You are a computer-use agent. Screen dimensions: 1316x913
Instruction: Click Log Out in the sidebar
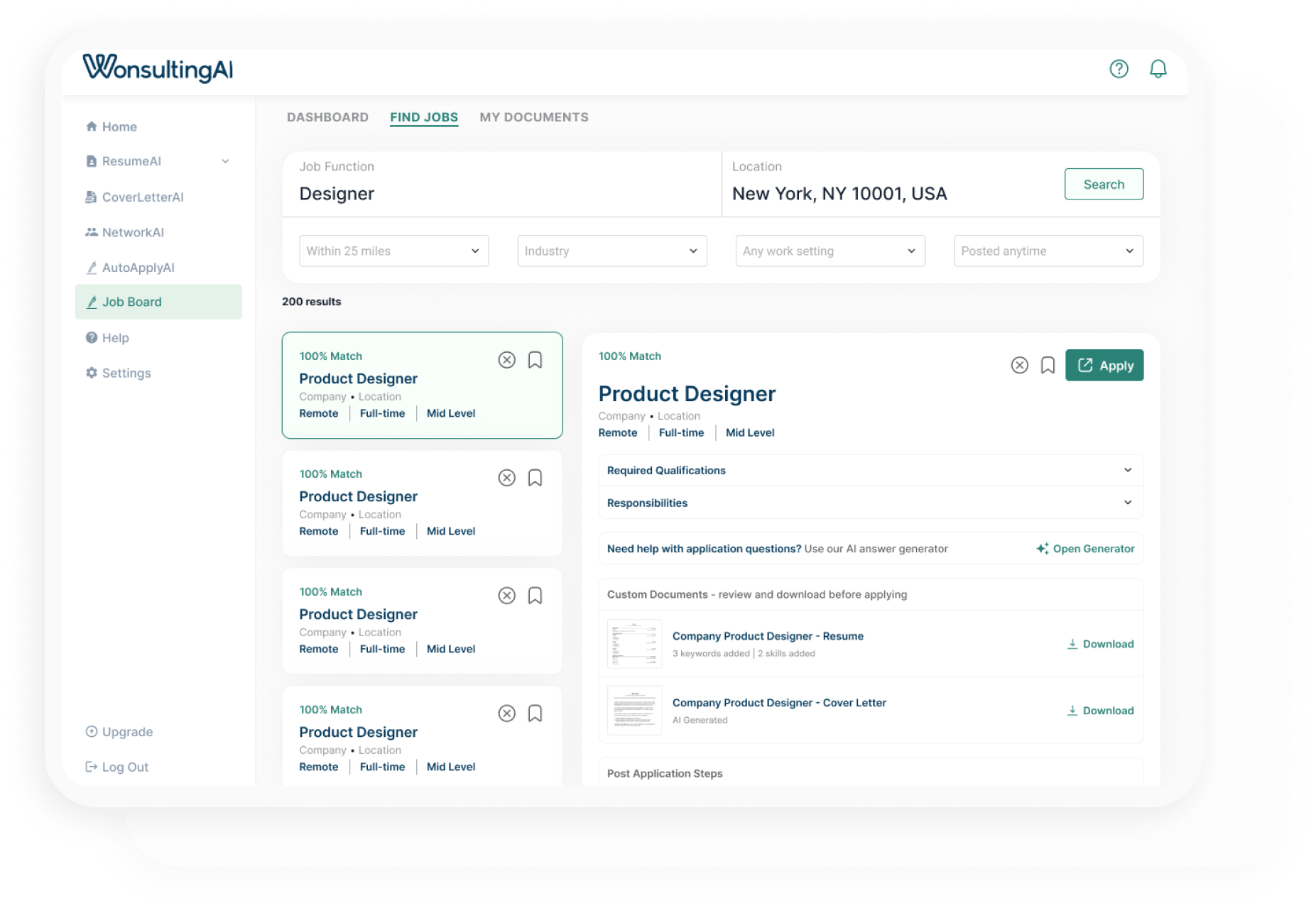pyautogui.click(x=117, y=767)
